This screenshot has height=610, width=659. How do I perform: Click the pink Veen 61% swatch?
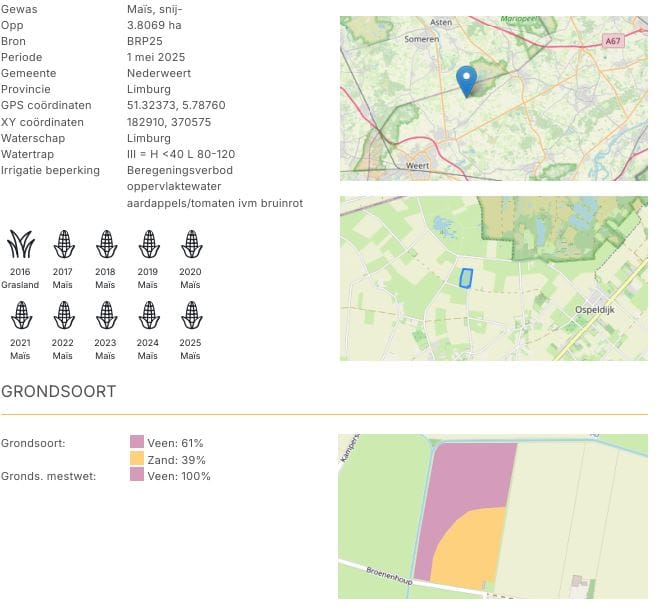click(137, 443)
